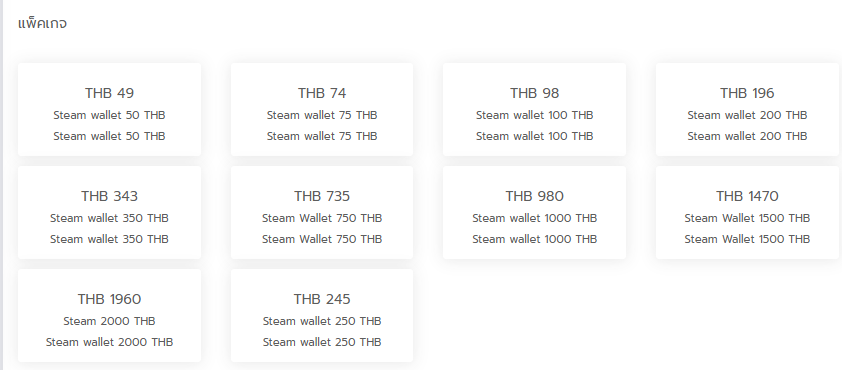The image size is (842, 370).
Task: Pick the THB 98 package card
Action: (534, 110)
